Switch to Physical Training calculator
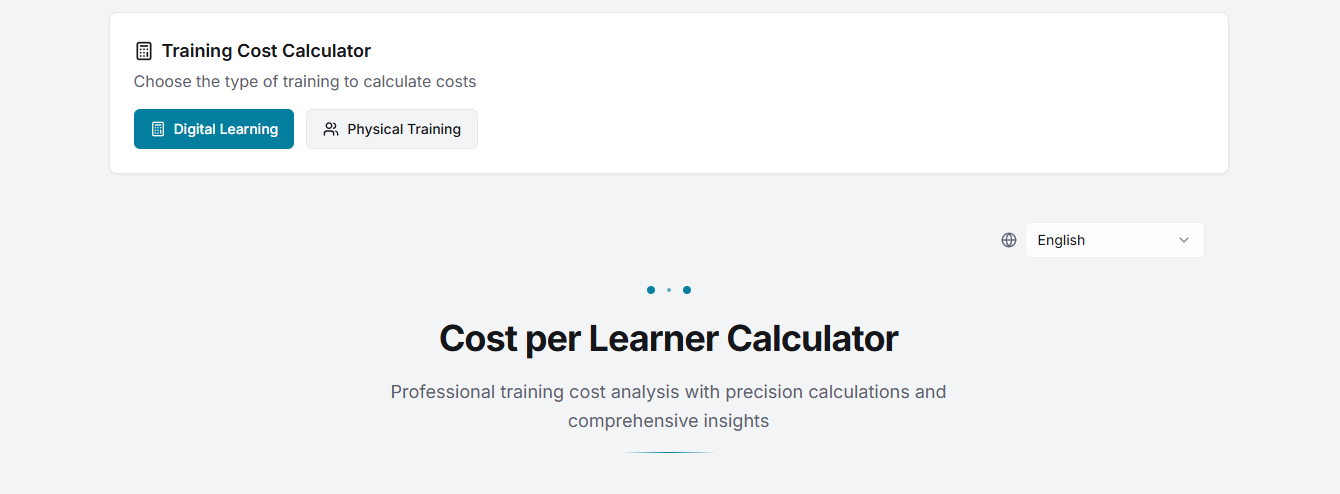This screenshot has width=1340, height=494. click(x=392, y=129)
